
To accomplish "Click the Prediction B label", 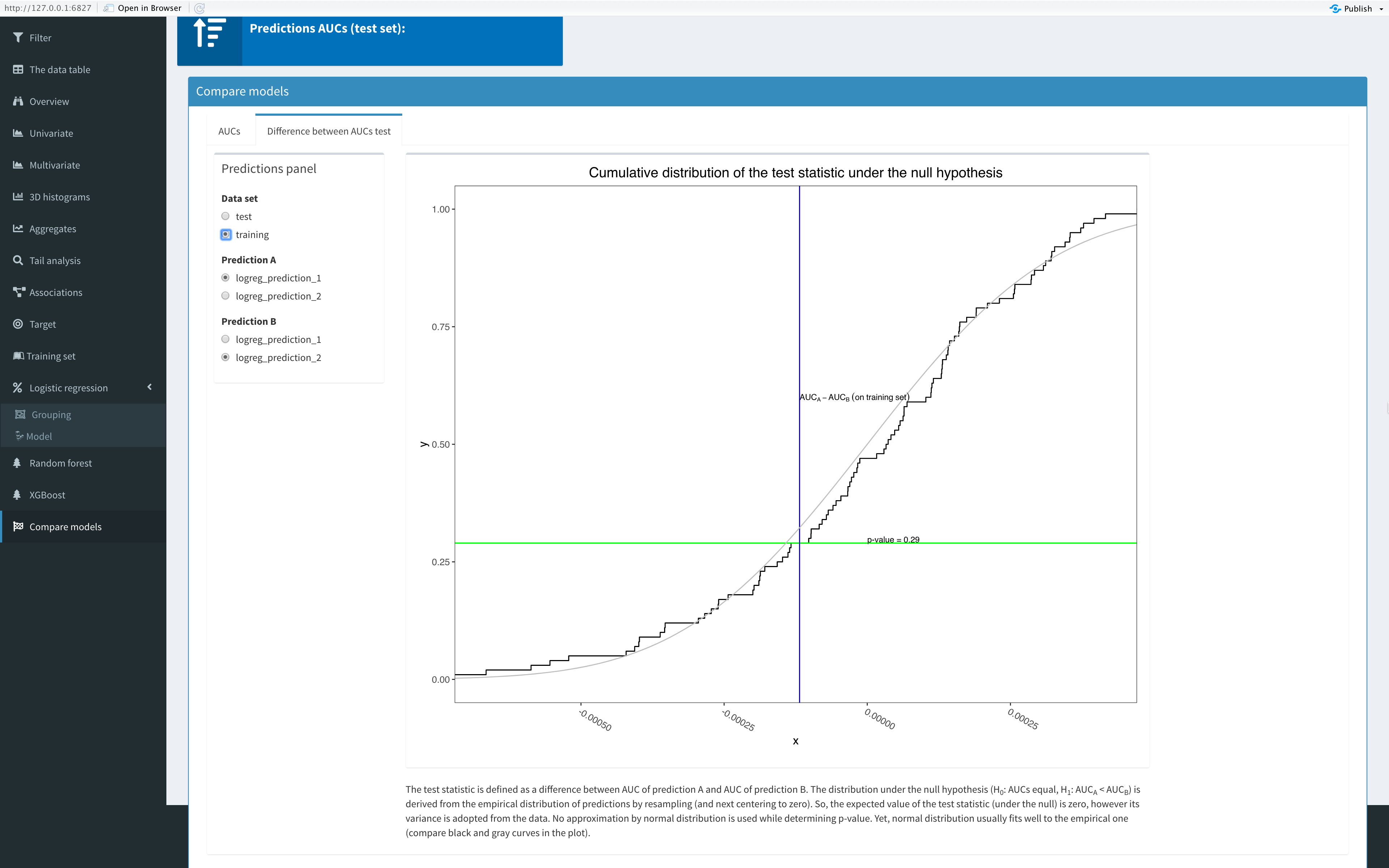I will click(249, 322).
